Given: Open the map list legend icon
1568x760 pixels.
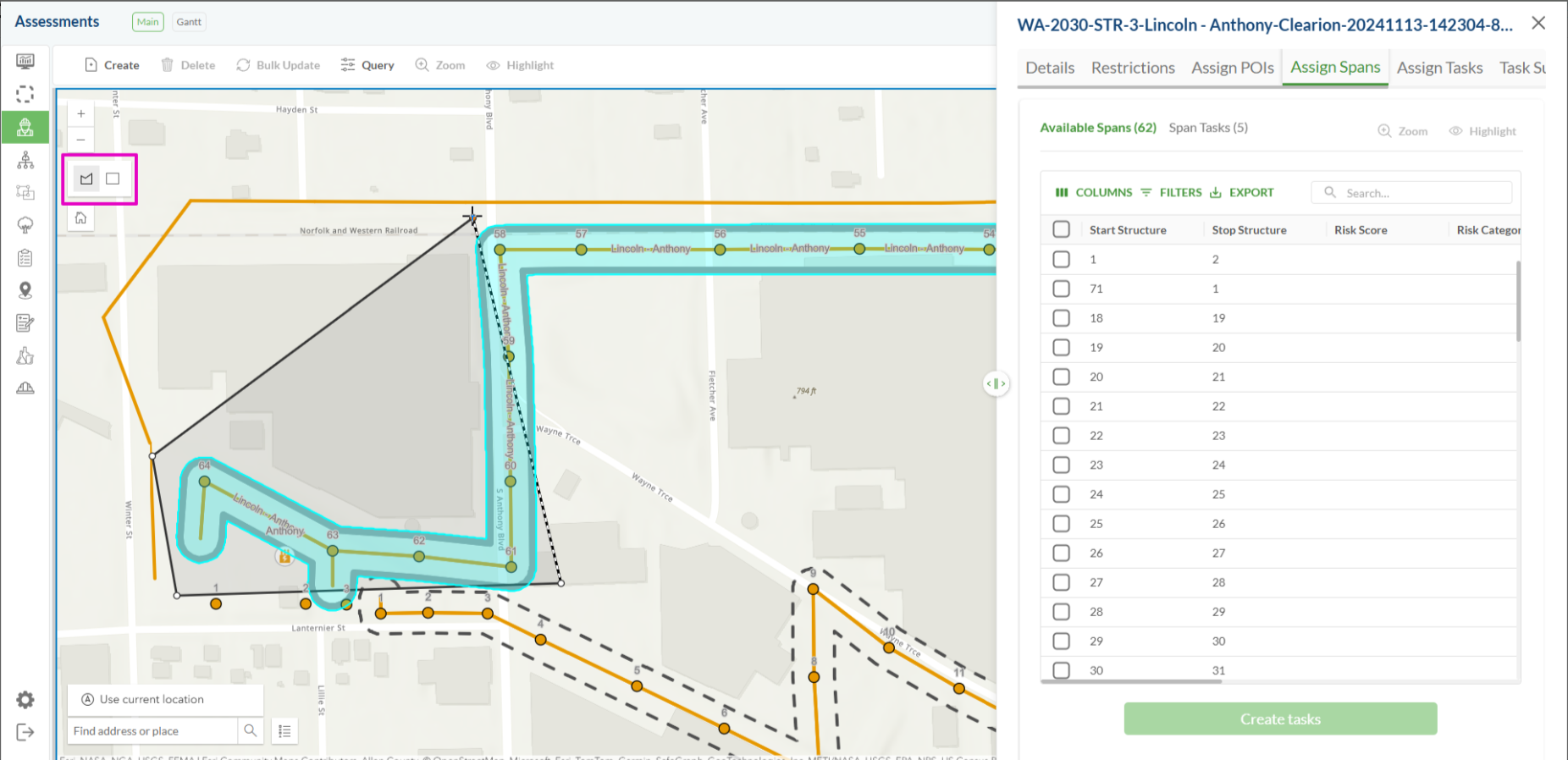Looking at the screenshot, I should (285, 731).
